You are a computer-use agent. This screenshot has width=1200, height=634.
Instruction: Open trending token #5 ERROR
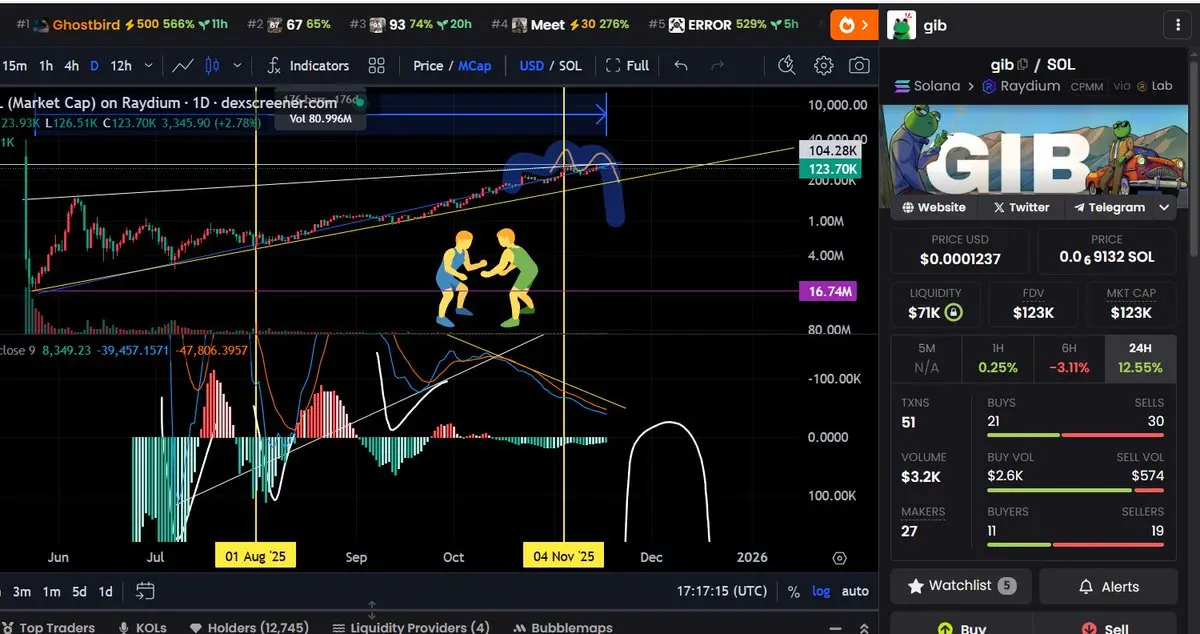pos(724,25)
